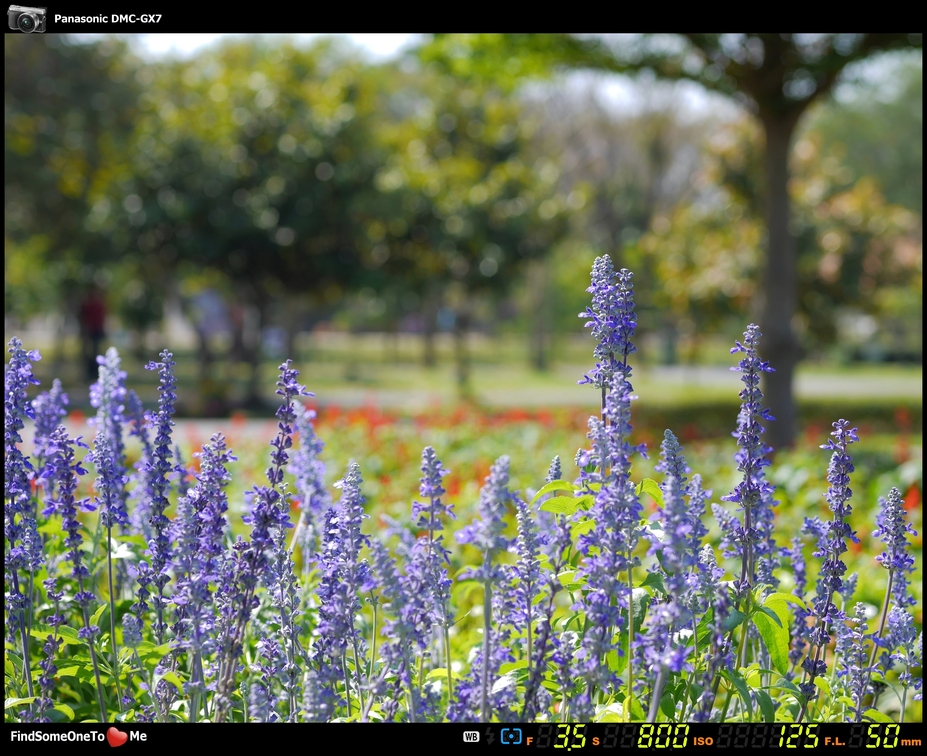Click the blue metering mode icon
927x756 pixels.
coord(511,736)
